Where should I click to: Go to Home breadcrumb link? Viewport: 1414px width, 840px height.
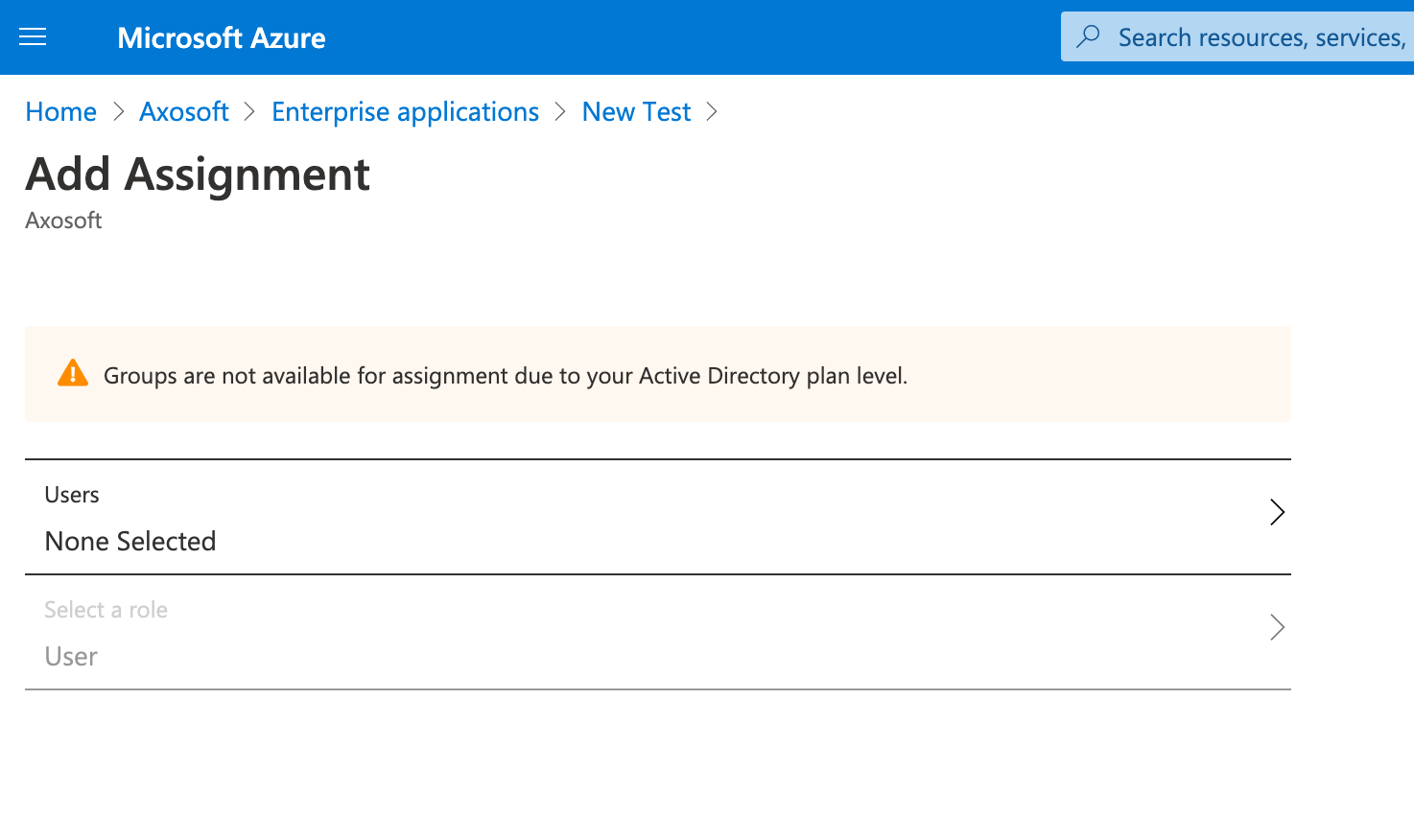tap(60, 112)
